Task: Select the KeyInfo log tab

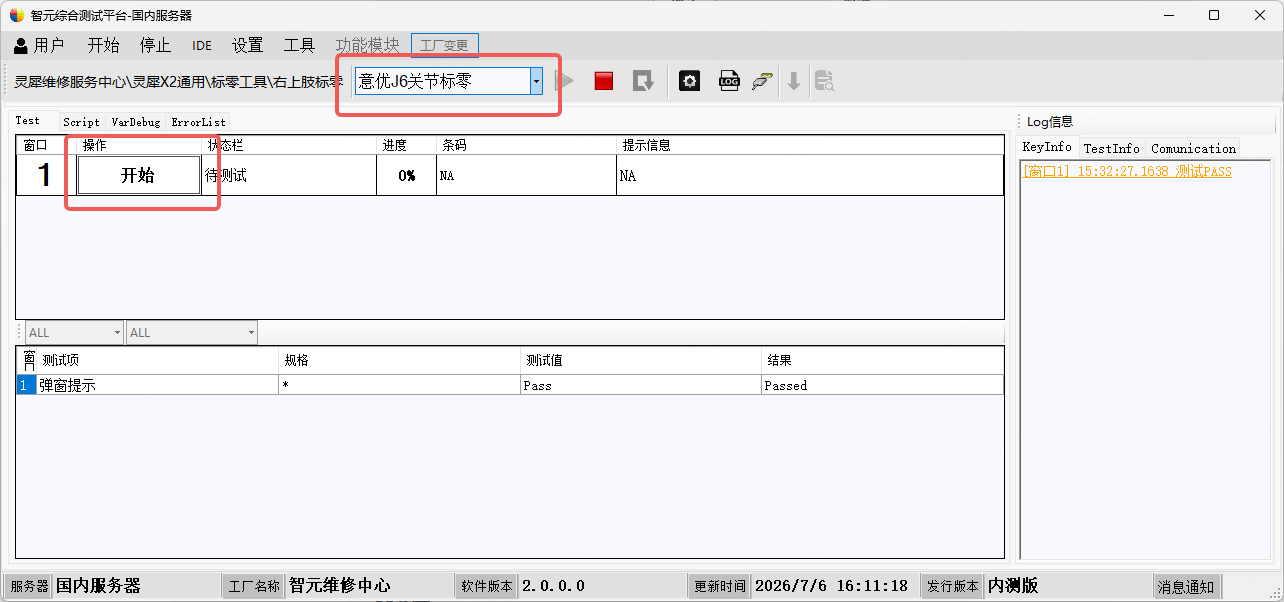Action: (1047, 147)
